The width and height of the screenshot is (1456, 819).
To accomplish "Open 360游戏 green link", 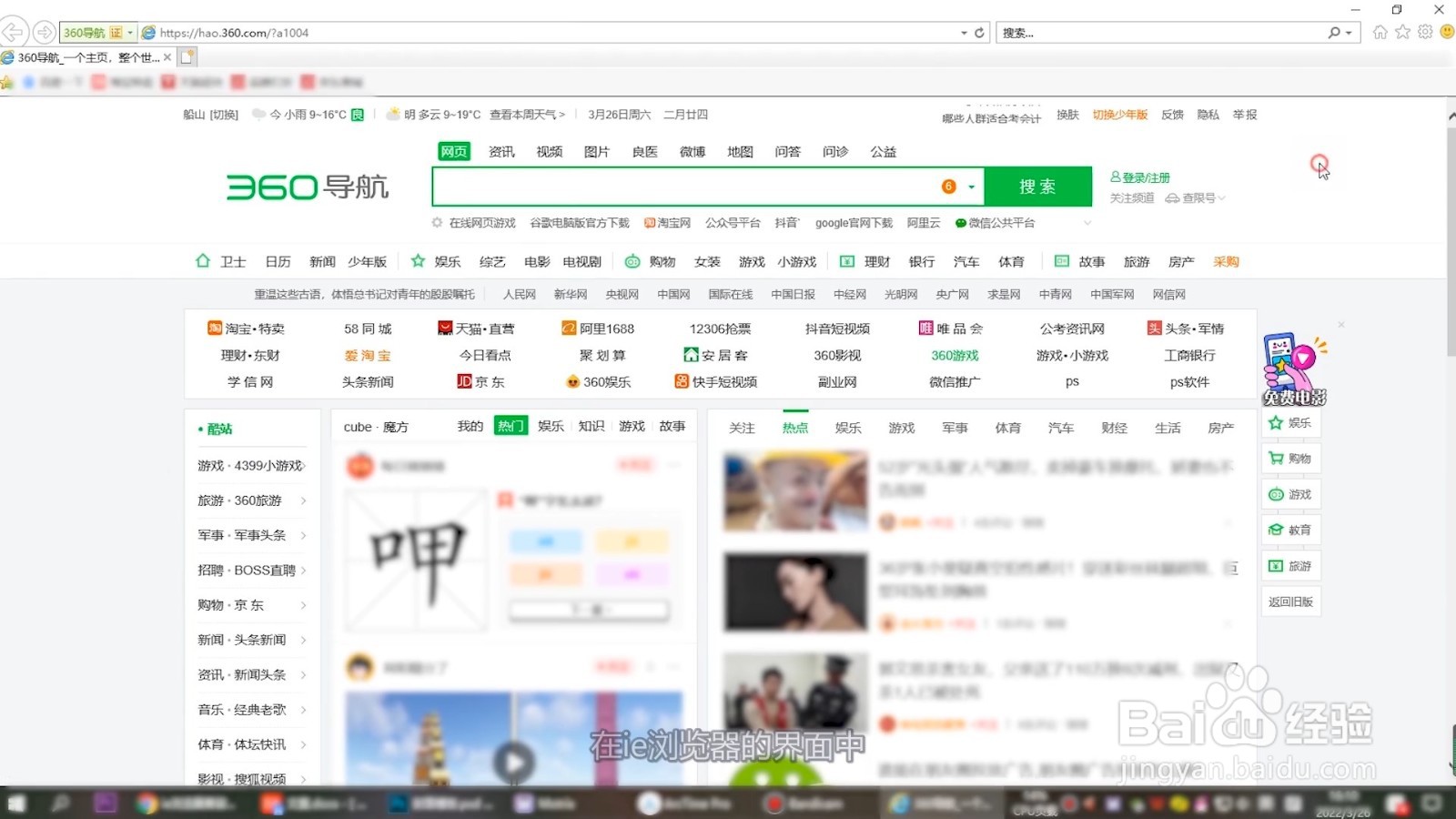I will 955,356.
